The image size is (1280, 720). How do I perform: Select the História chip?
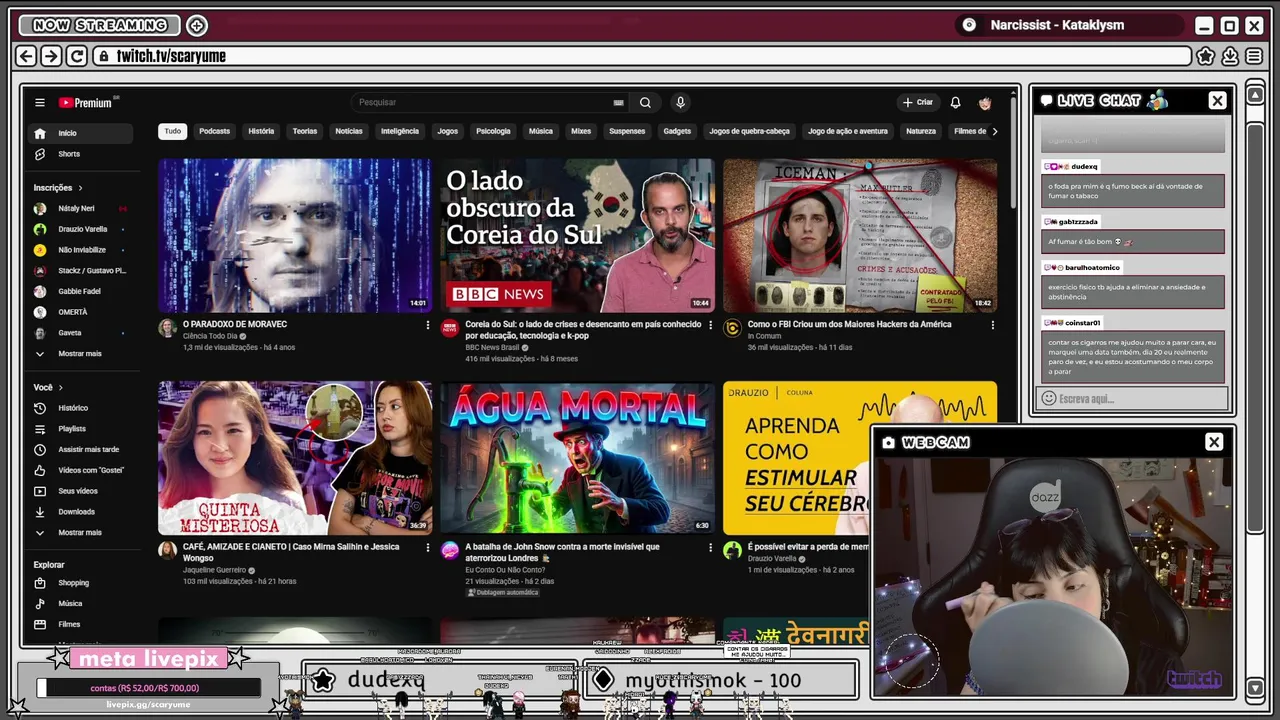click(x=261, y=131)
